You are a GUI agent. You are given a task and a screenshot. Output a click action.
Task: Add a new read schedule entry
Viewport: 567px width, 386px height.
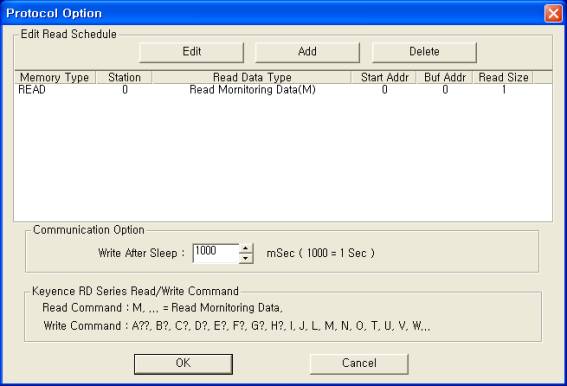pos(307,52)
